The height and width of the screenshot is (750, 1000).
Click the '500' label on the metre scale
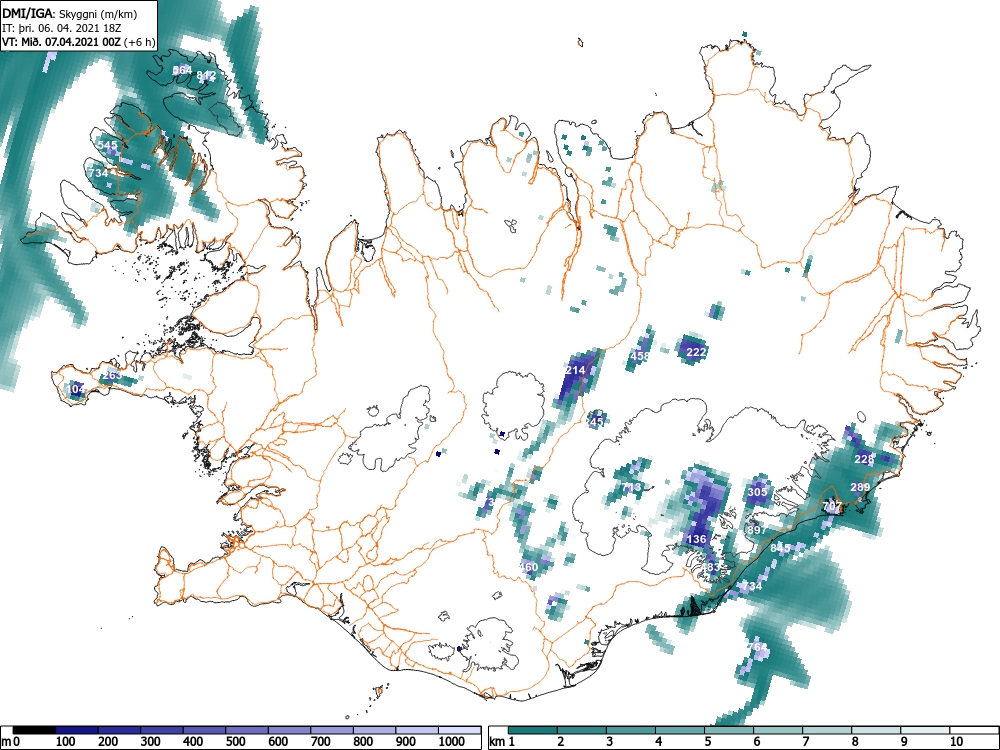tap(235, 741)
